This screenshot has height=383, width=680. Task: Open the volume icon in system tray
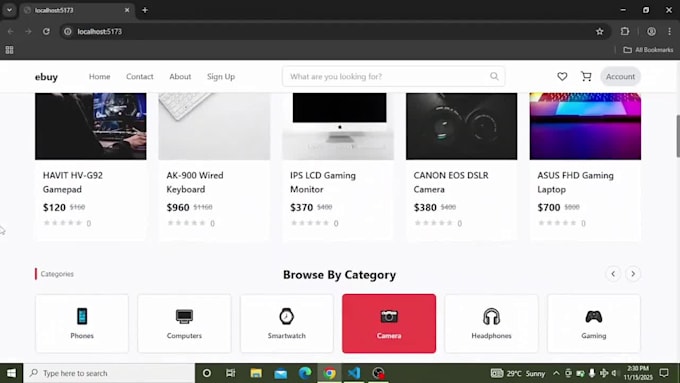[x=614, y=373]
